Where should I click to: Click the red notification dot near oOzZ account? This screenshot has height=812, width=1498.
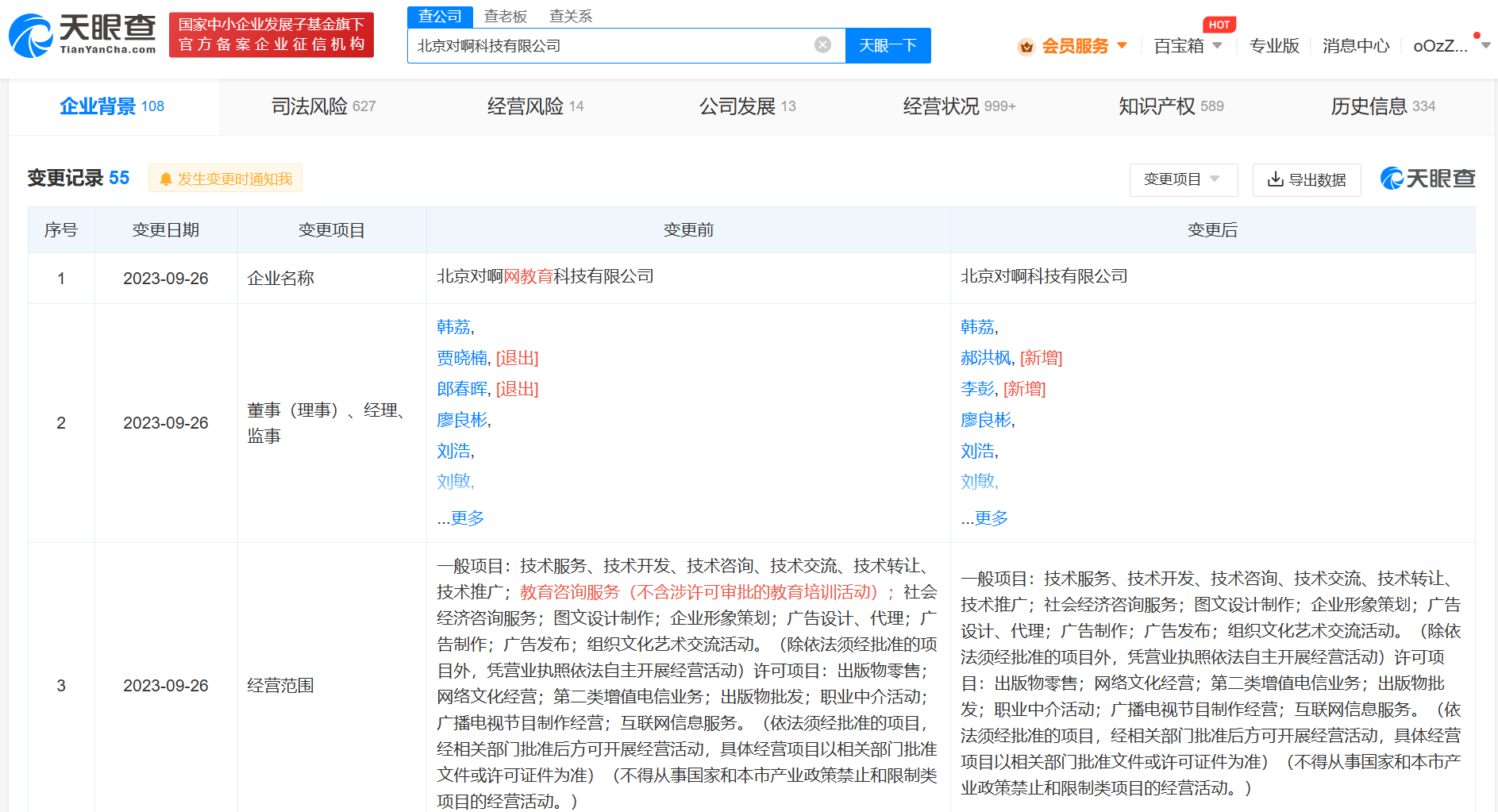pos(1477,35)
